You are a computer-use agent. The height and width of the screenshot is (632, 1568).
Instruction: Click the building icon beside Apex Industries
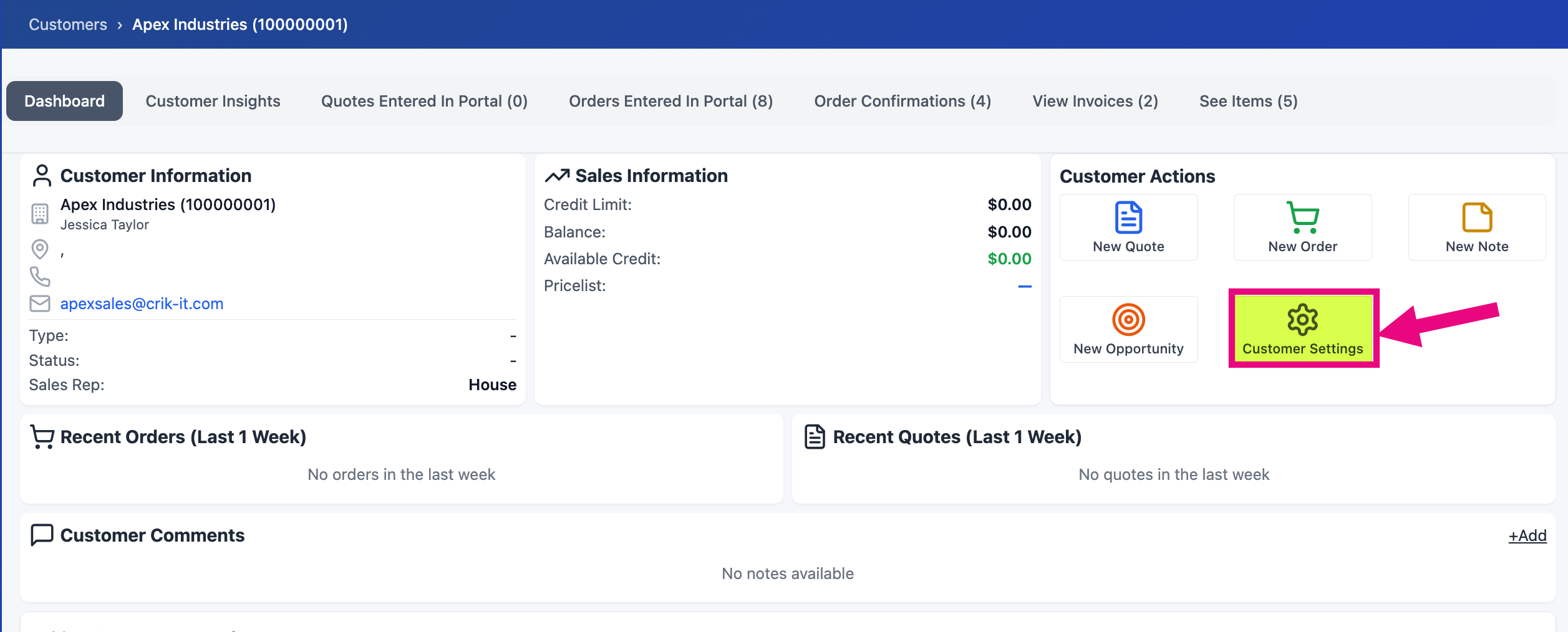pyautogui.click(x=40, y=214)
